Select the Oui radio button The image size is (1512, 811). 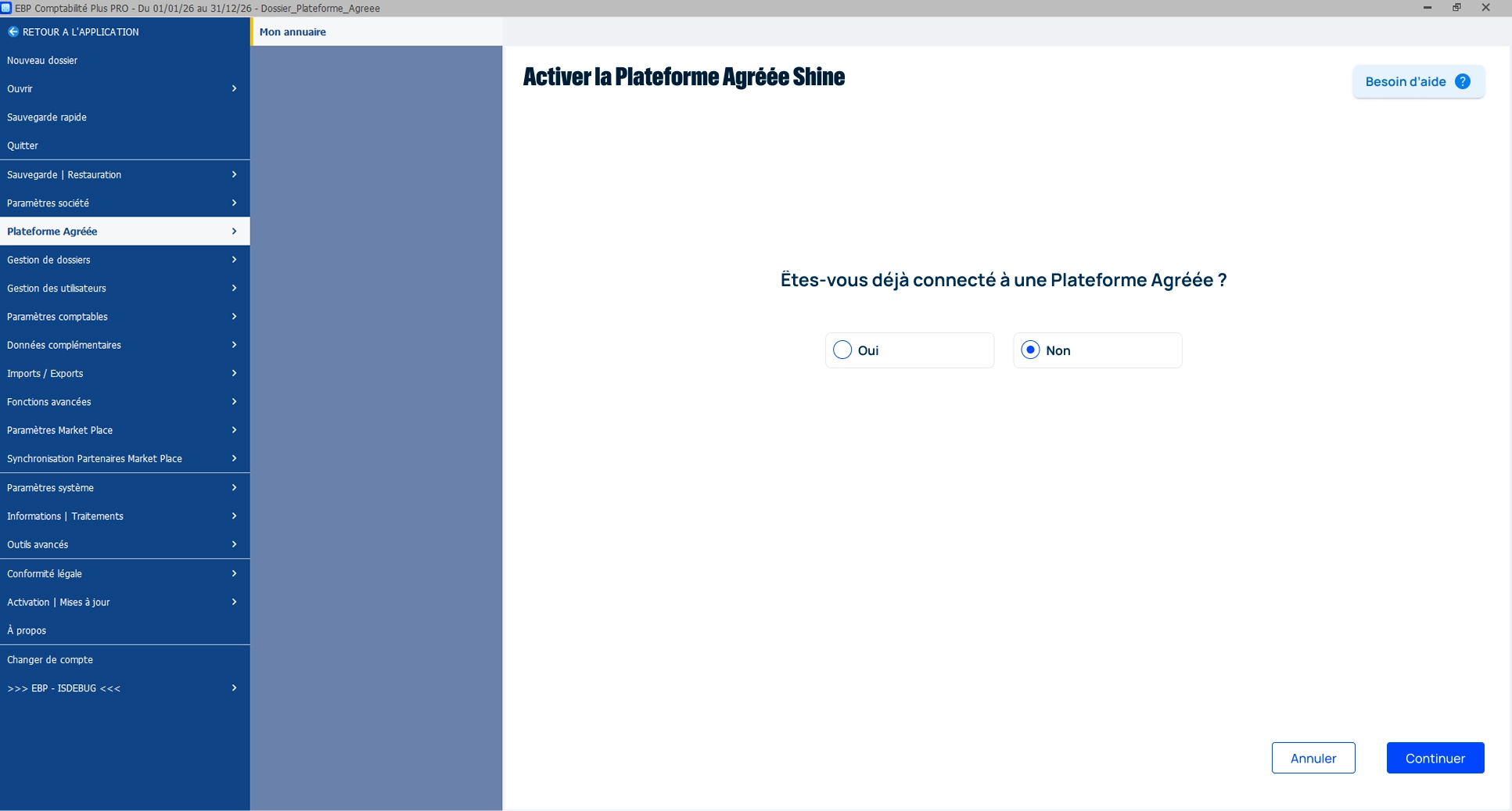point(842,350)
